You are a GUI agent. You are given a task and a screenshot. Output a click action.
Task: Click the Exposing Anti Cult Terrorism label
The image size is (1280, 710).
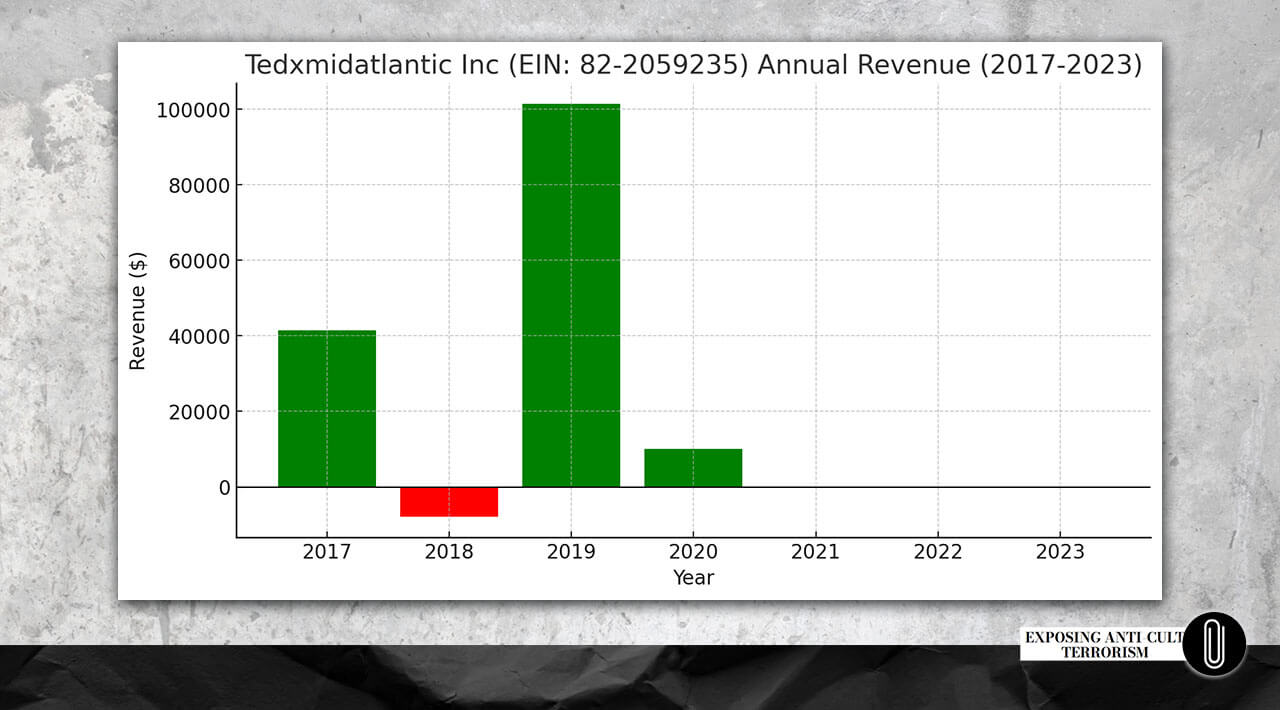click(1100, 645)
